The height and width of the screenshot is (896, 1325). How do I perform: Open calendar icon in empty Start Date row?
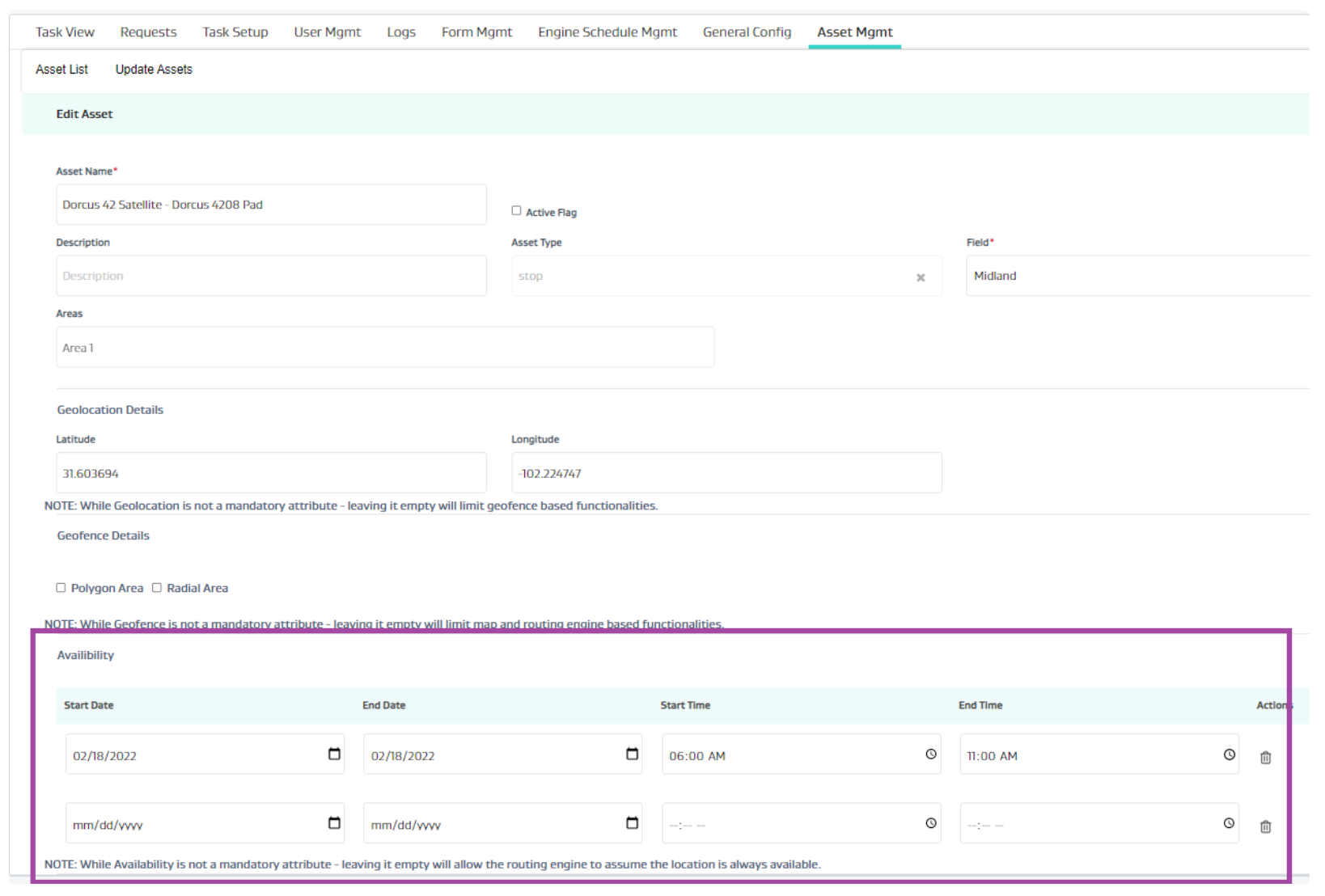334,823
